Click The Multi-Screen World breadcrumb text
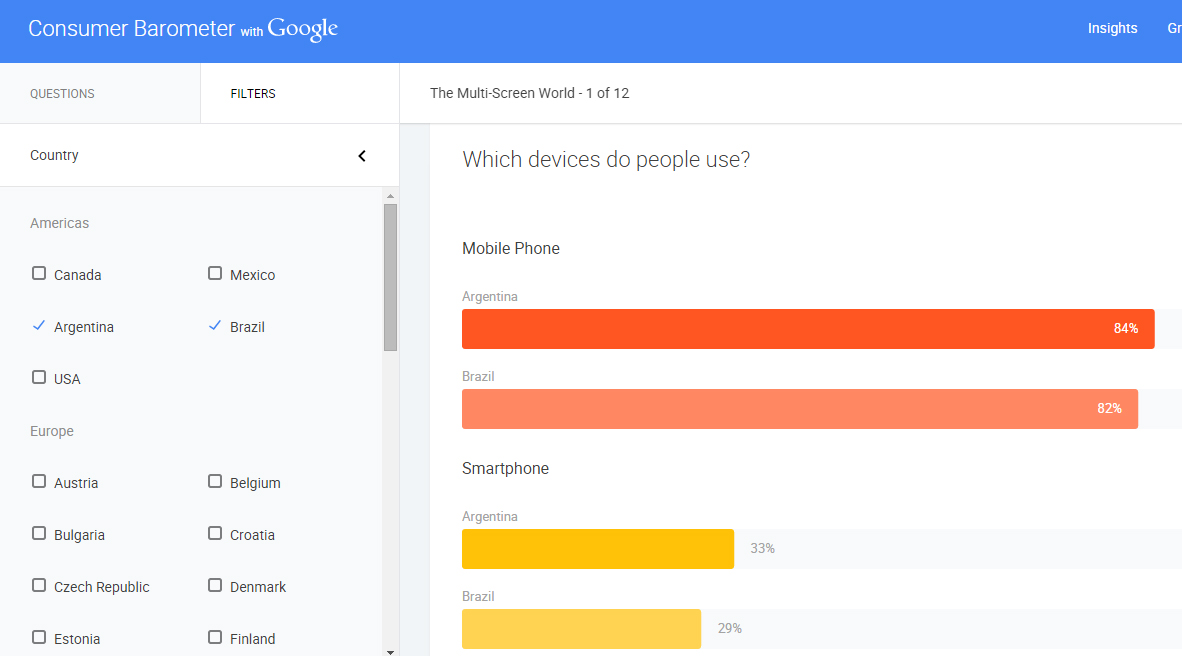1182x656 pixels. coord(529,94)
